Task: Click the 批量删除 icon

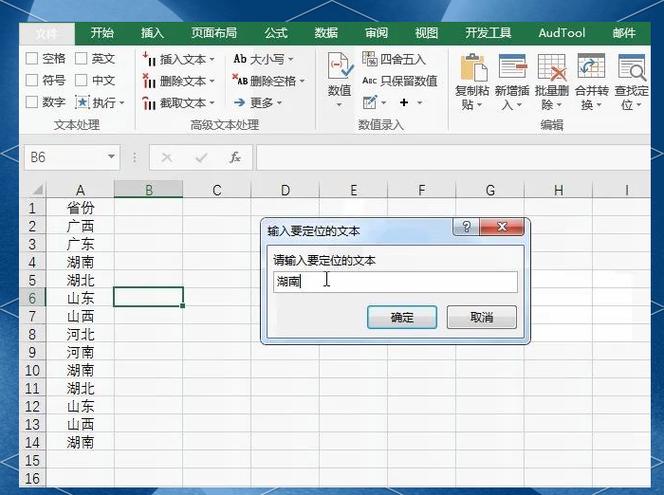Action: (x=552, y=67)
